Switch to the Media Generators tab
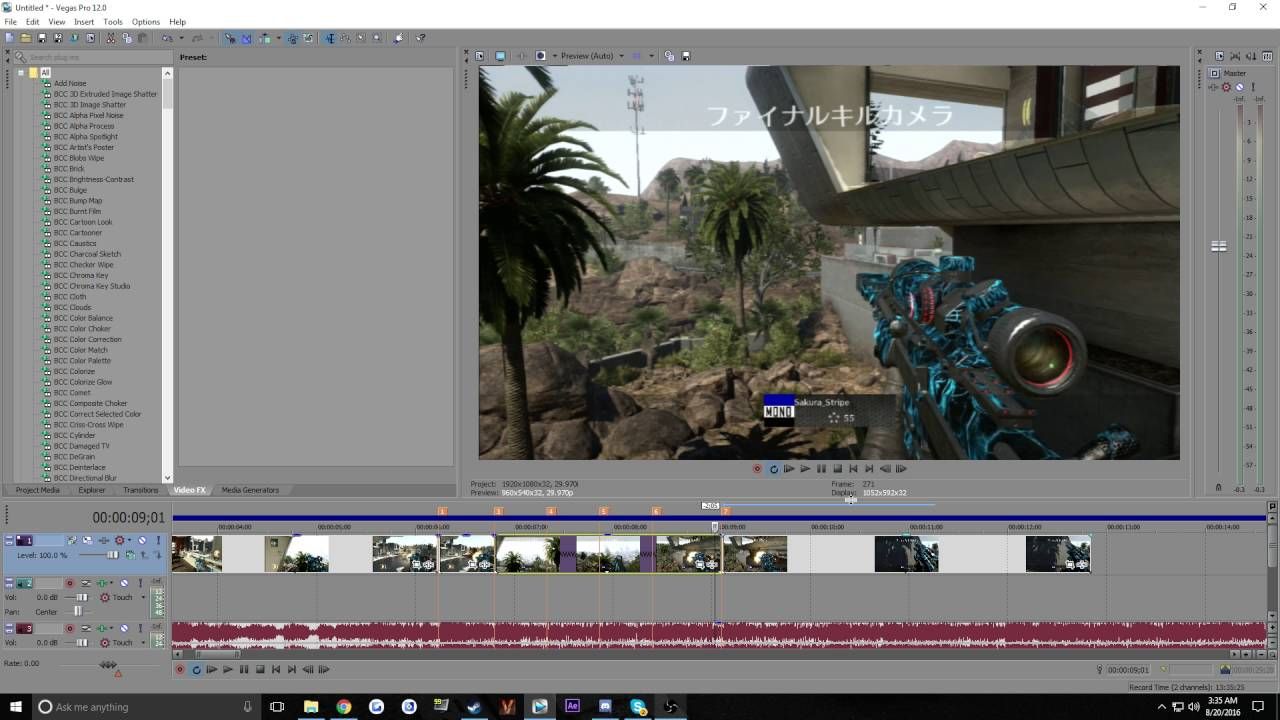The width and height of the screenshot is (1280, 720). 250,490
